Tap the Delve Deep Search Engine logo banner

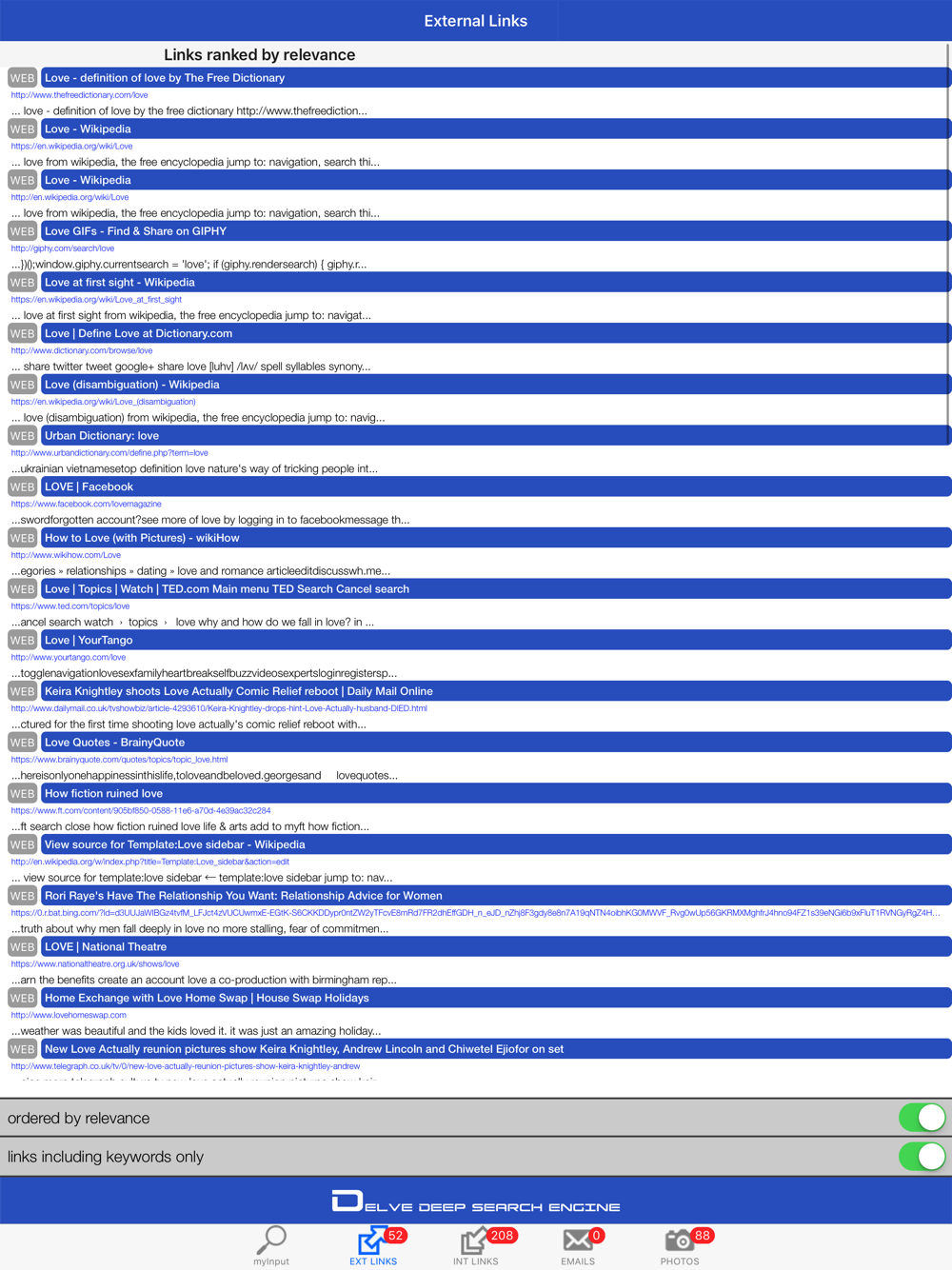[x=476, y=1201]
